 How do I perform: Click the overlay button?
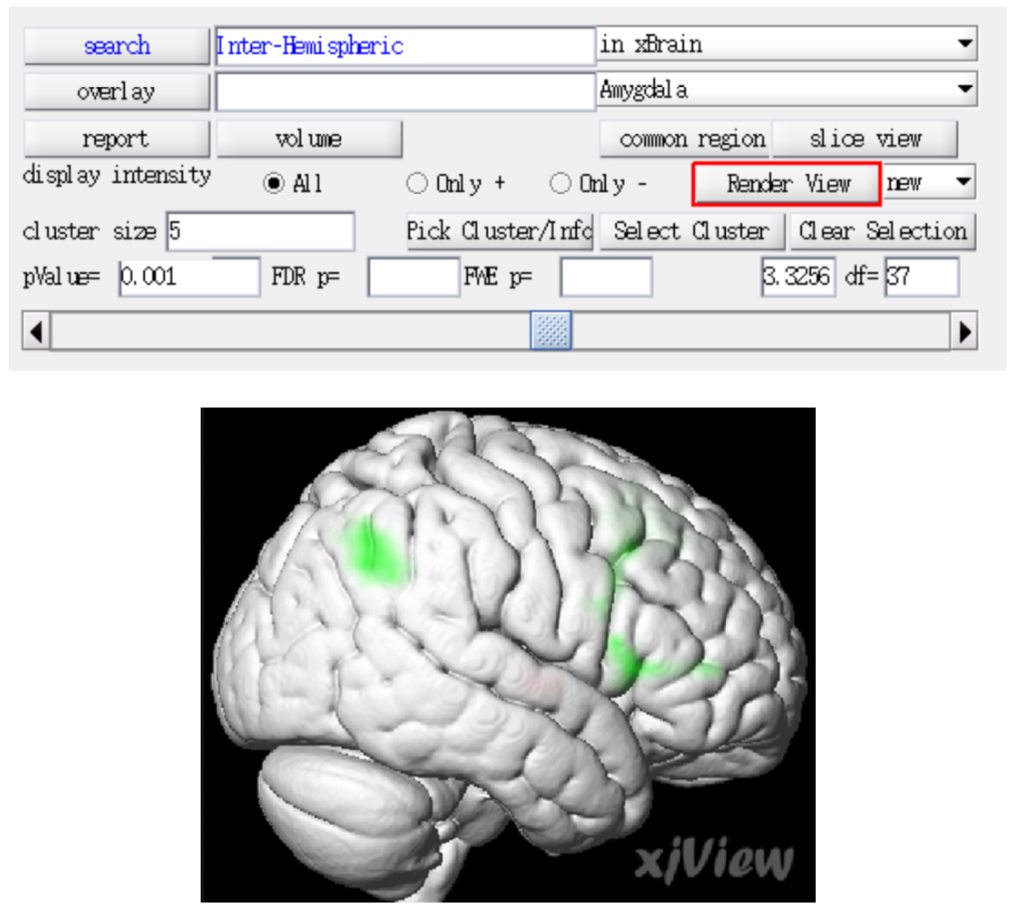116,91
